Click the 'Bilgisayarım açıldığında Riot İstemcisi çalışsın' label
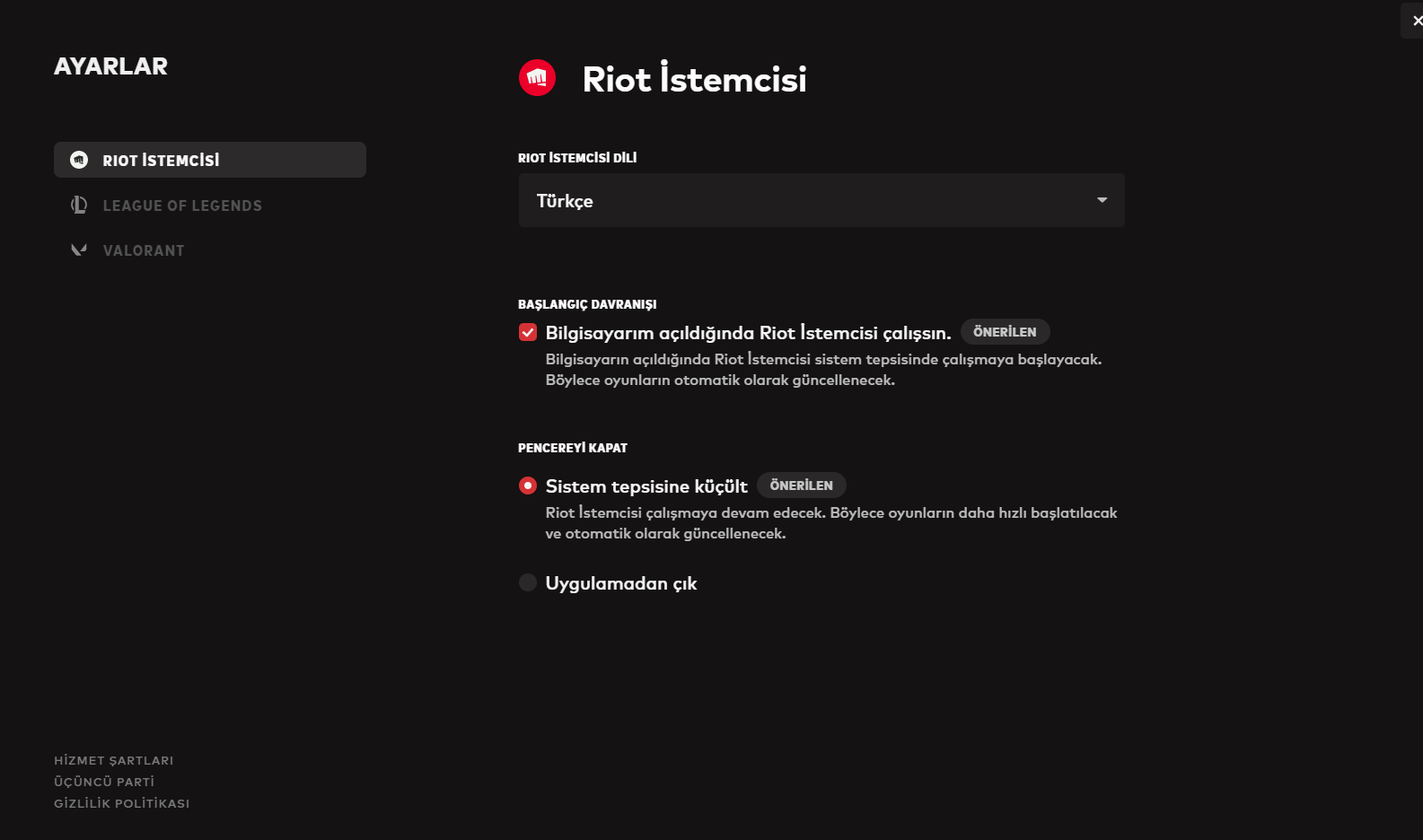This screenshot has width=1423, height=840. pyautogui.click(x=748, y=333)
